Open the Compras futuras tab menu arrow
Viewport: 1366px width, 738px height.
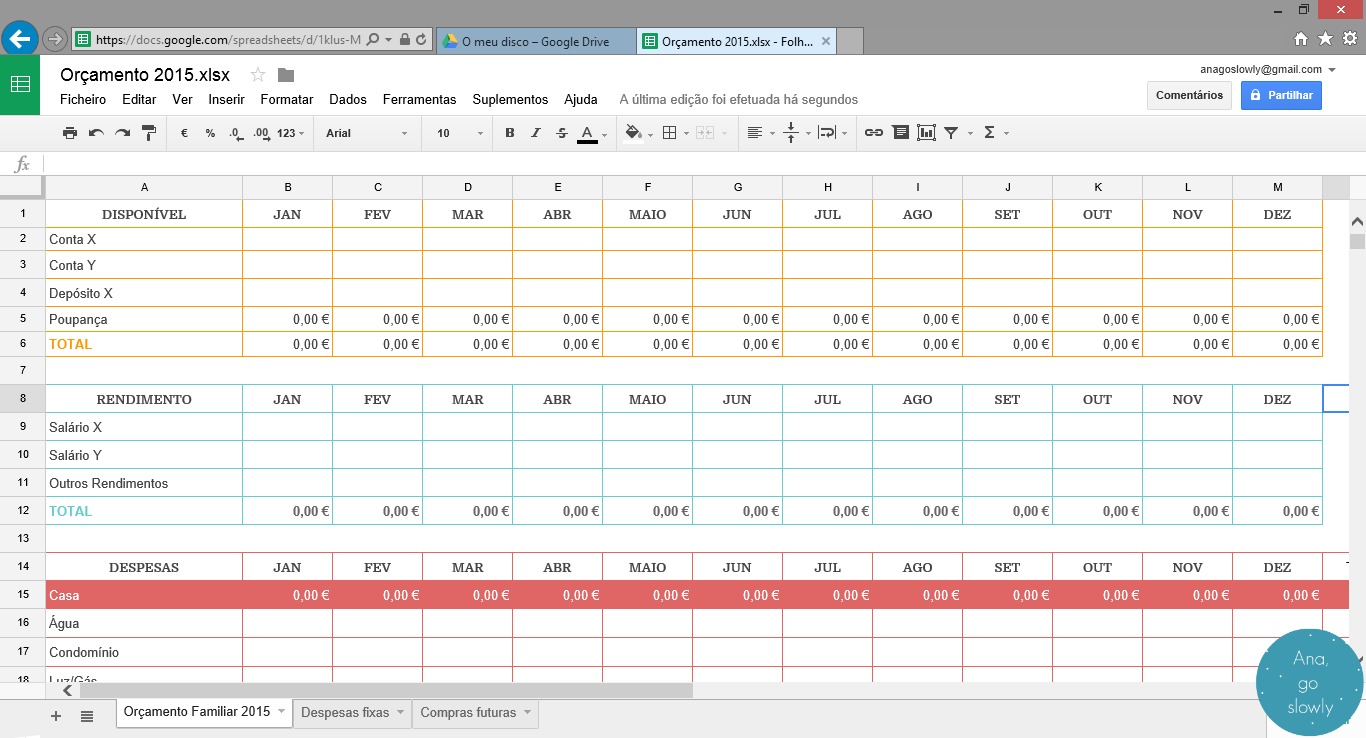pos(527,713)
